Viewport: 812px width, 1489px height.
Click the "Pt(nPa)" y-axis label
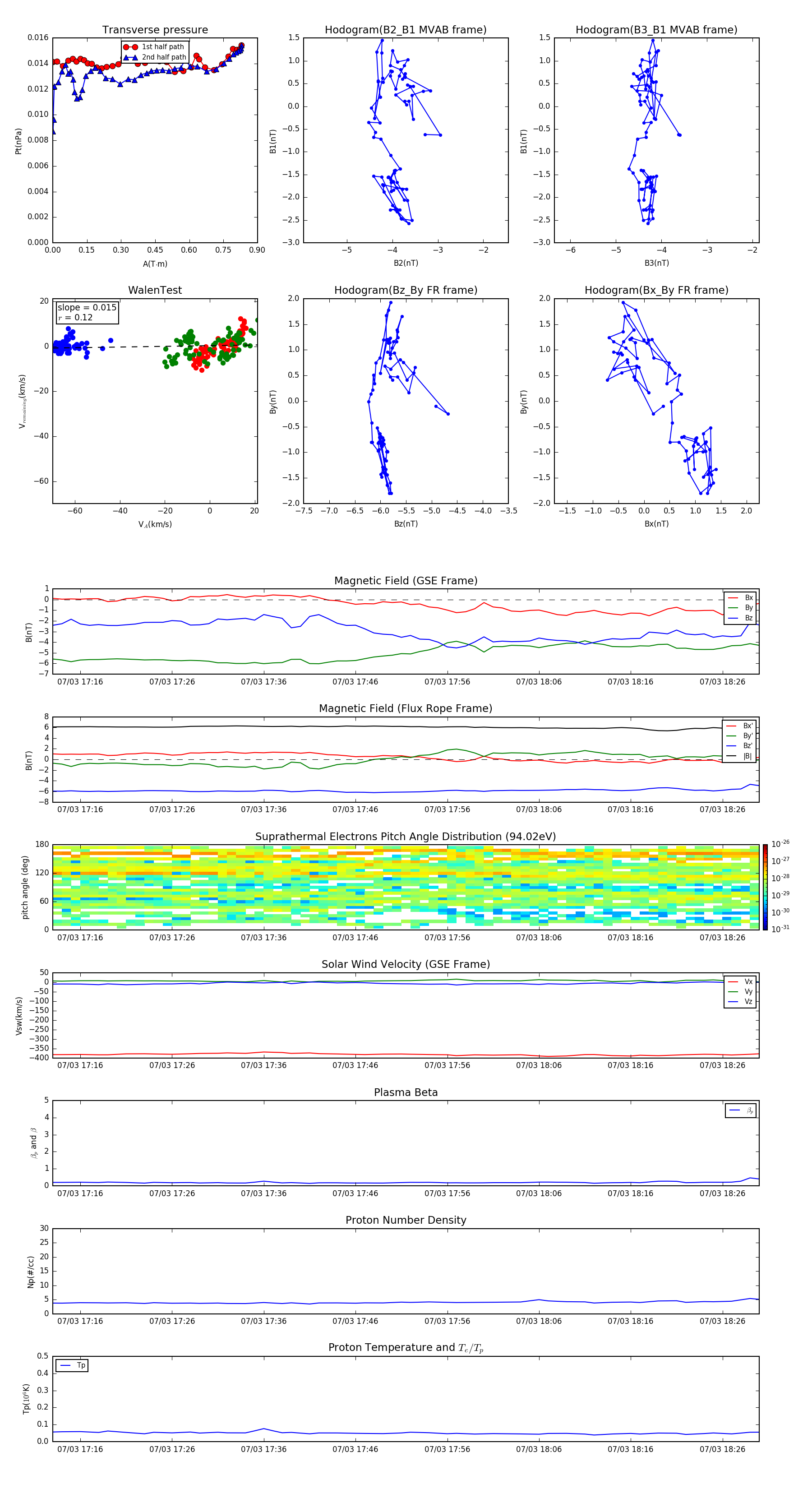click(x=18, y=140)
